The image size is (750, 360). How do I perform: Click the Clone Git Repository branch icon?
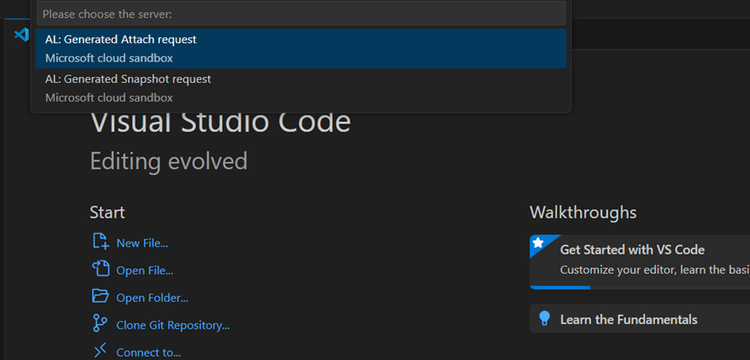(x=100, y=324)
